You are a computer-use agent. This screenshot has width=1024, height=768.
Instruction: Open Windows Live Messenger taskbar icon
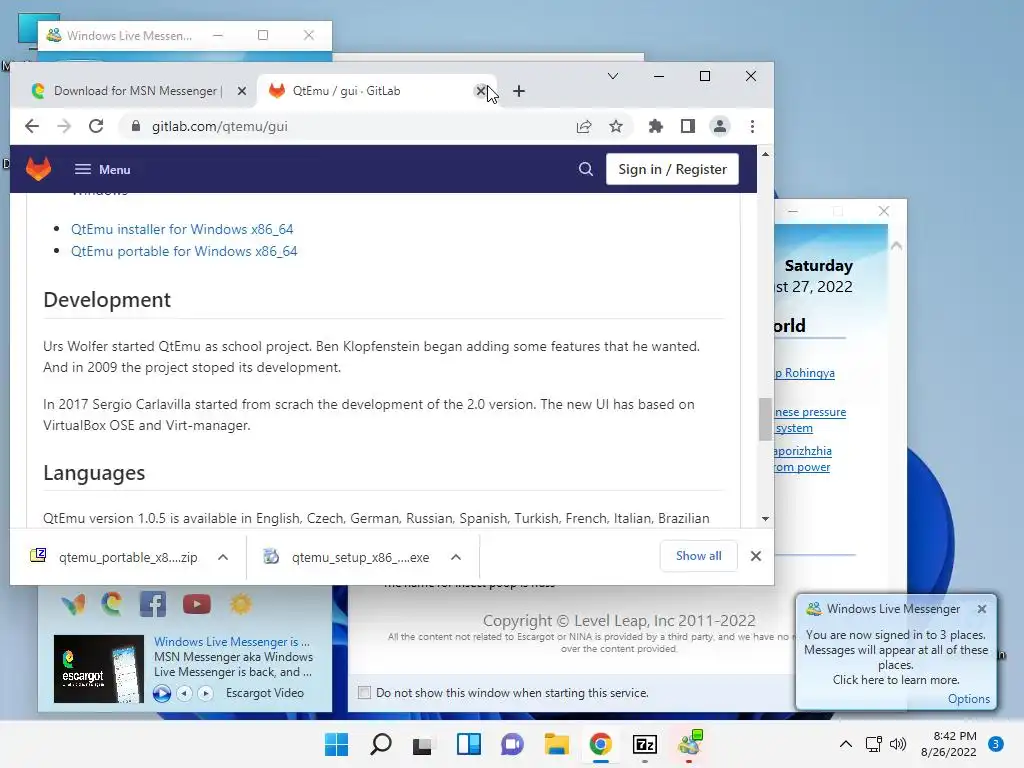coord(689,744)
